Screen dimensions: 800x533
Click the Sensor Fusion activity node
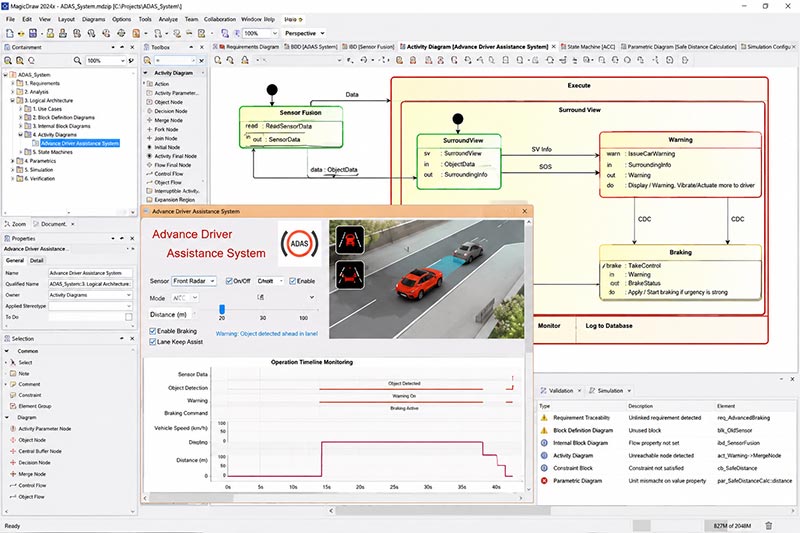point(291,127)
